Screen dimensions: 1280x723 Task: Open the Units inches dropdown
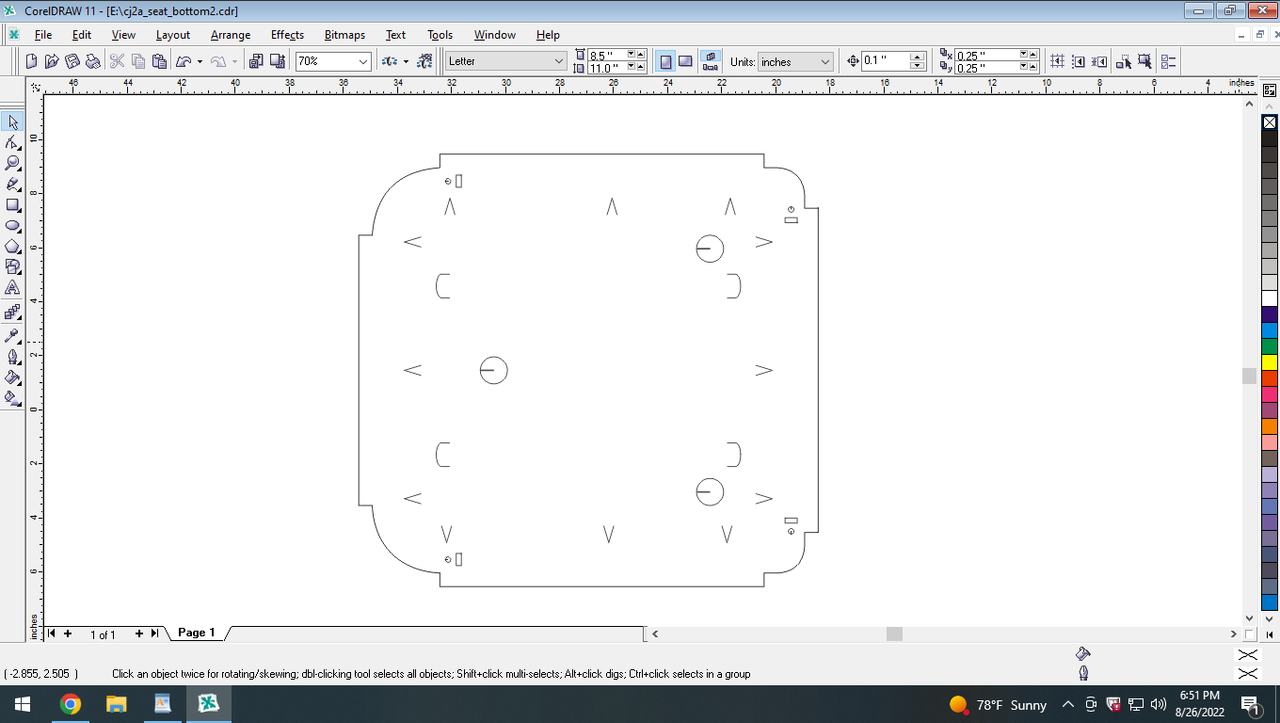826,61
